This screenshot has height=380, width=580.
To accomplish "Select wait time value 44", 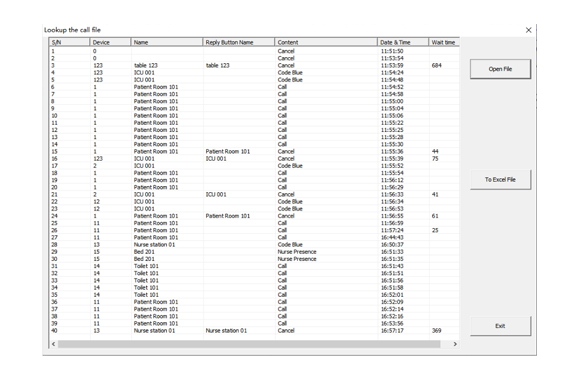I will point(435,151).
